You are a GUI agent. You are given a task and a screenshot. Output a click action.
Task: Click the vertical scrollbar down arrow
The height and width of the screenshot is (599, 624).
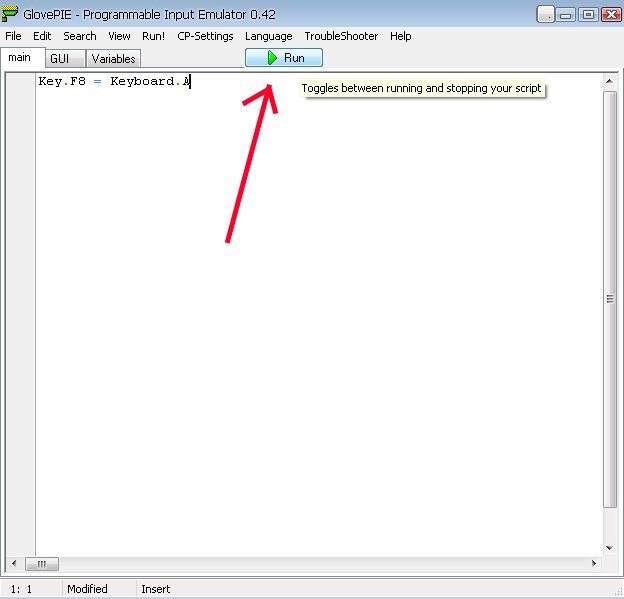pos(609,548)
